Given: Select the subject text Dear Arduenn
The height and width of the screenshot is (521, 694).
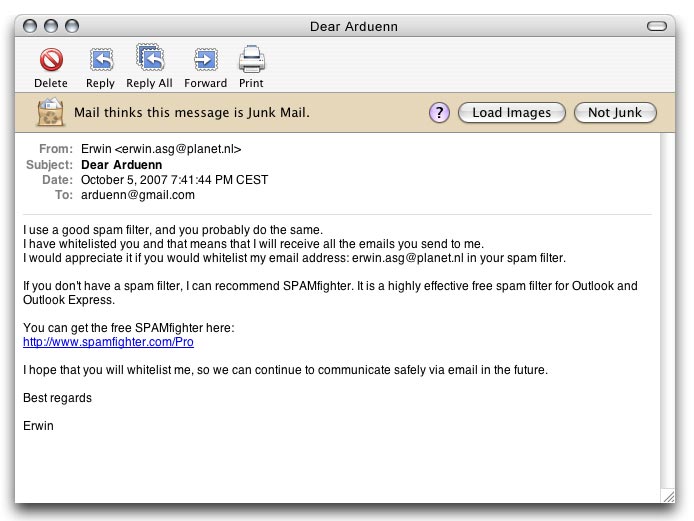Looking at the screenshot, I should tap(122, 165).
